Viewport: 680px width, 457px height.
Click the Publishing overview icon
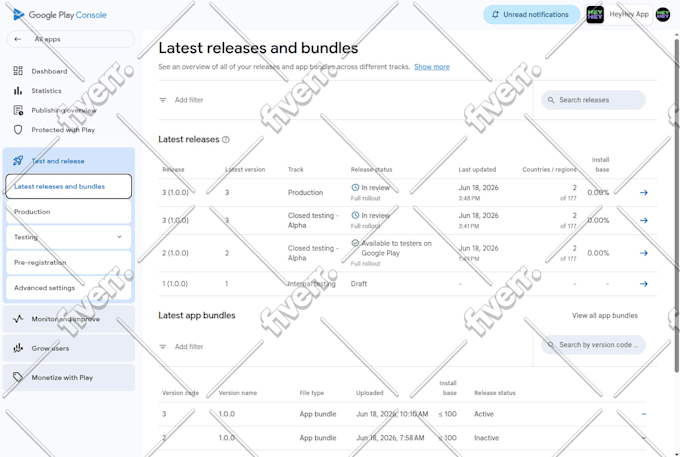18,110
